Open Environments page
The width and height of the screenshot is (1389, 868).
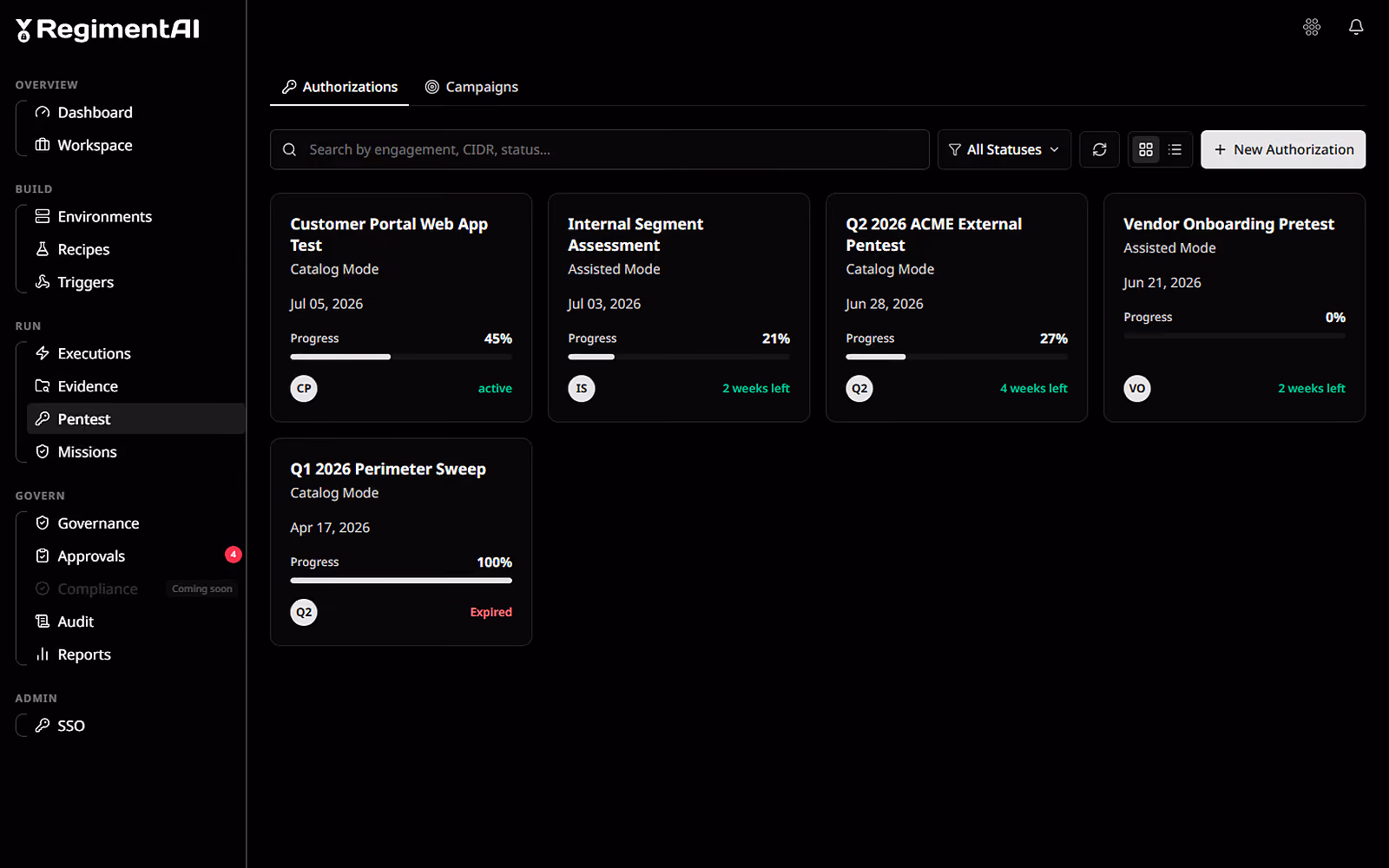(135, 216)
